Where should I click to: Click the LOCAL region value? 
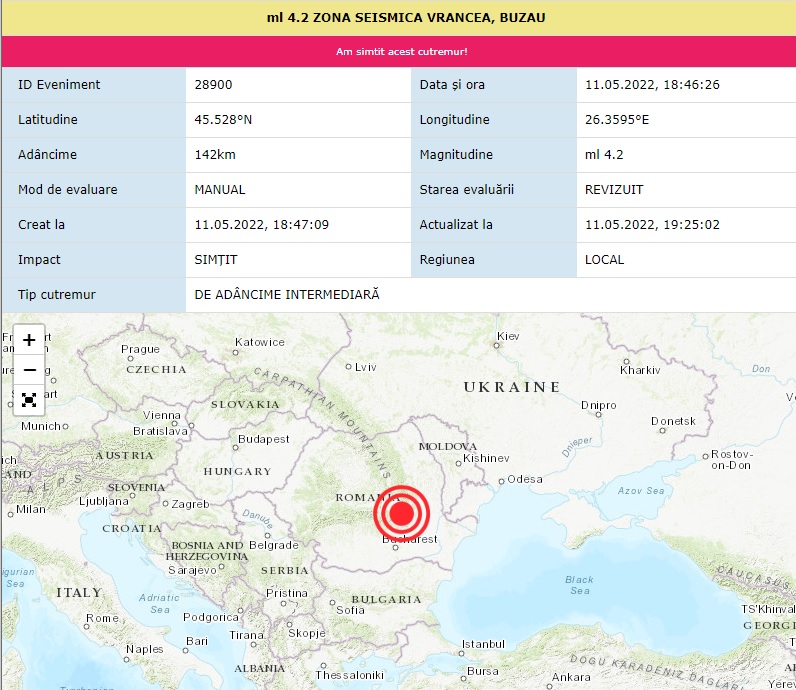point(605,259)
